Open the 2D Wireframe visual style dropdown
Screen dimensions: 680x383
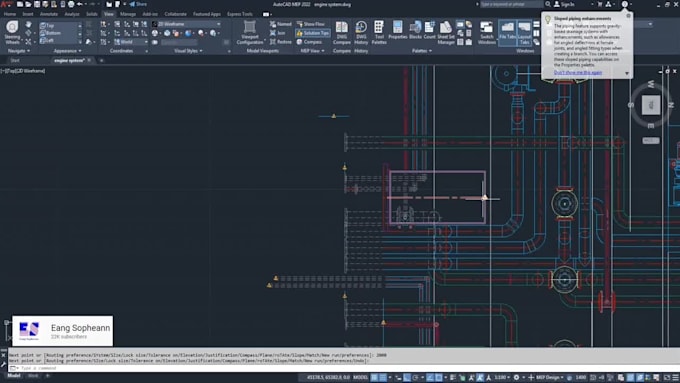click(x=187, y=24)
